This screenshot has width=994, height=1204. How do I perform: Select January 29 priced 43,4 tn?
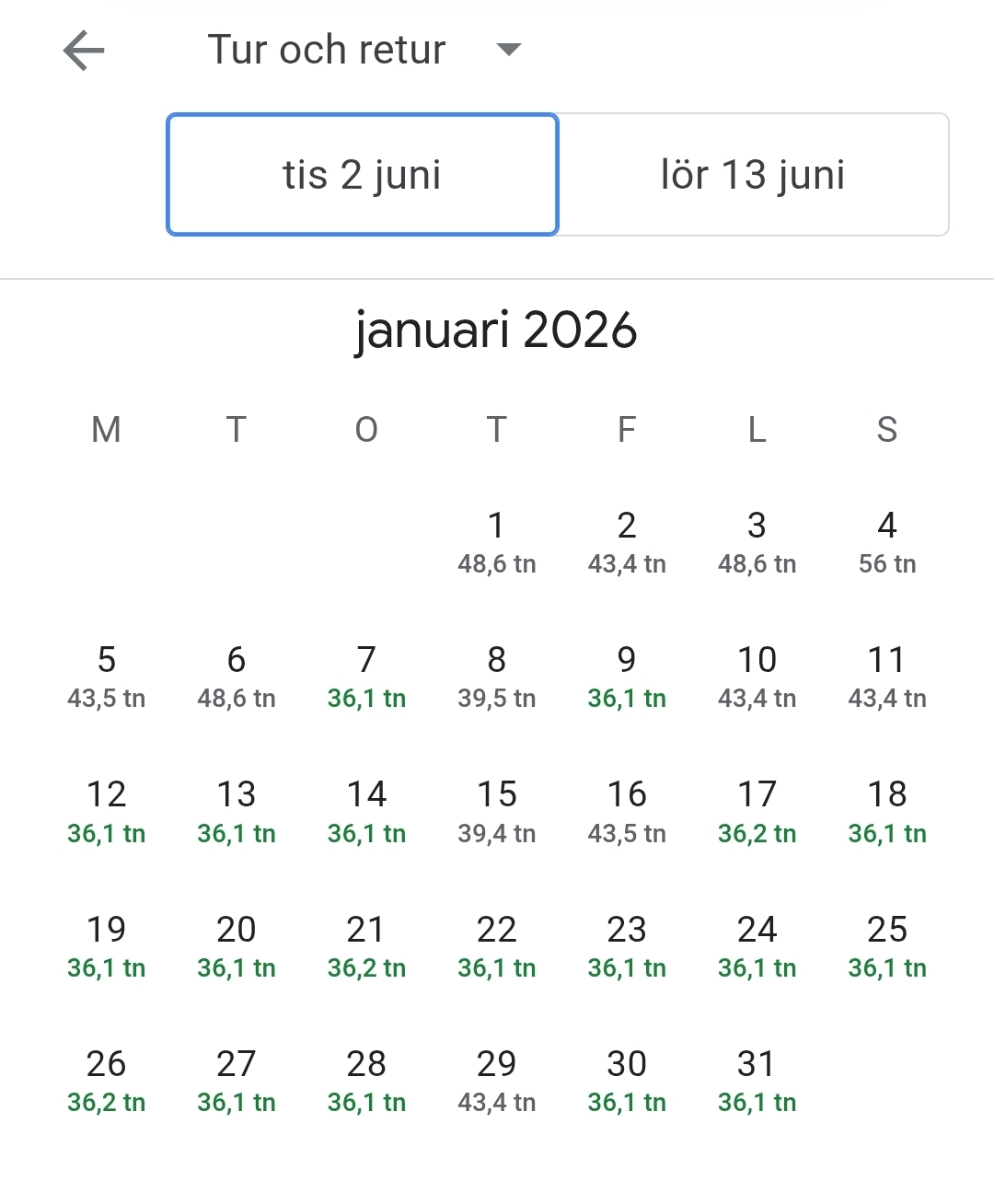[496, 1081]
